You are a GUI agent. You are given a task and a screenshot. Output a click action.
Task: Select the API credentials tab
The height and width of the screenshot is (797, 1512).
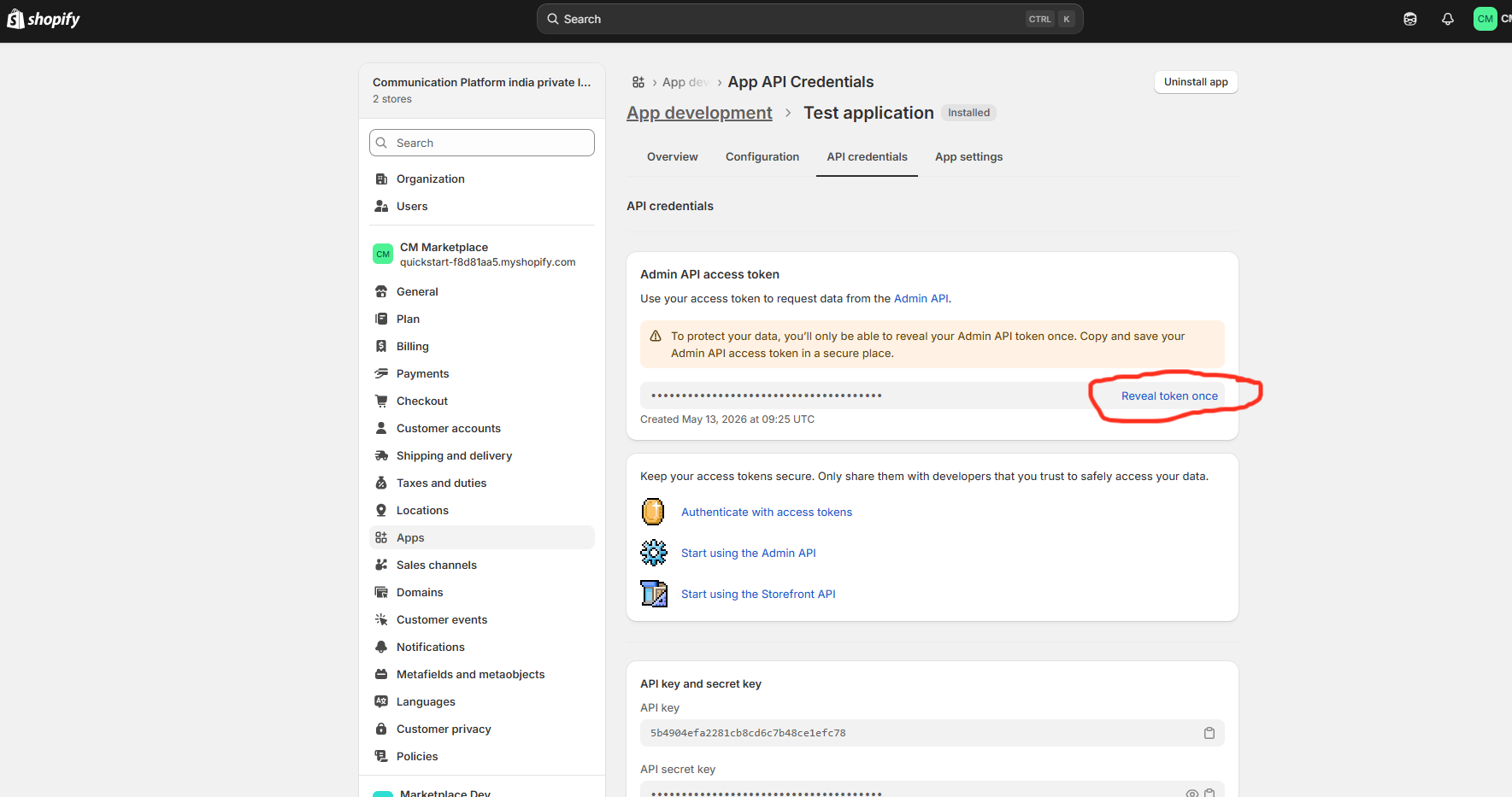pyautogui.click(x=867, y=157)
